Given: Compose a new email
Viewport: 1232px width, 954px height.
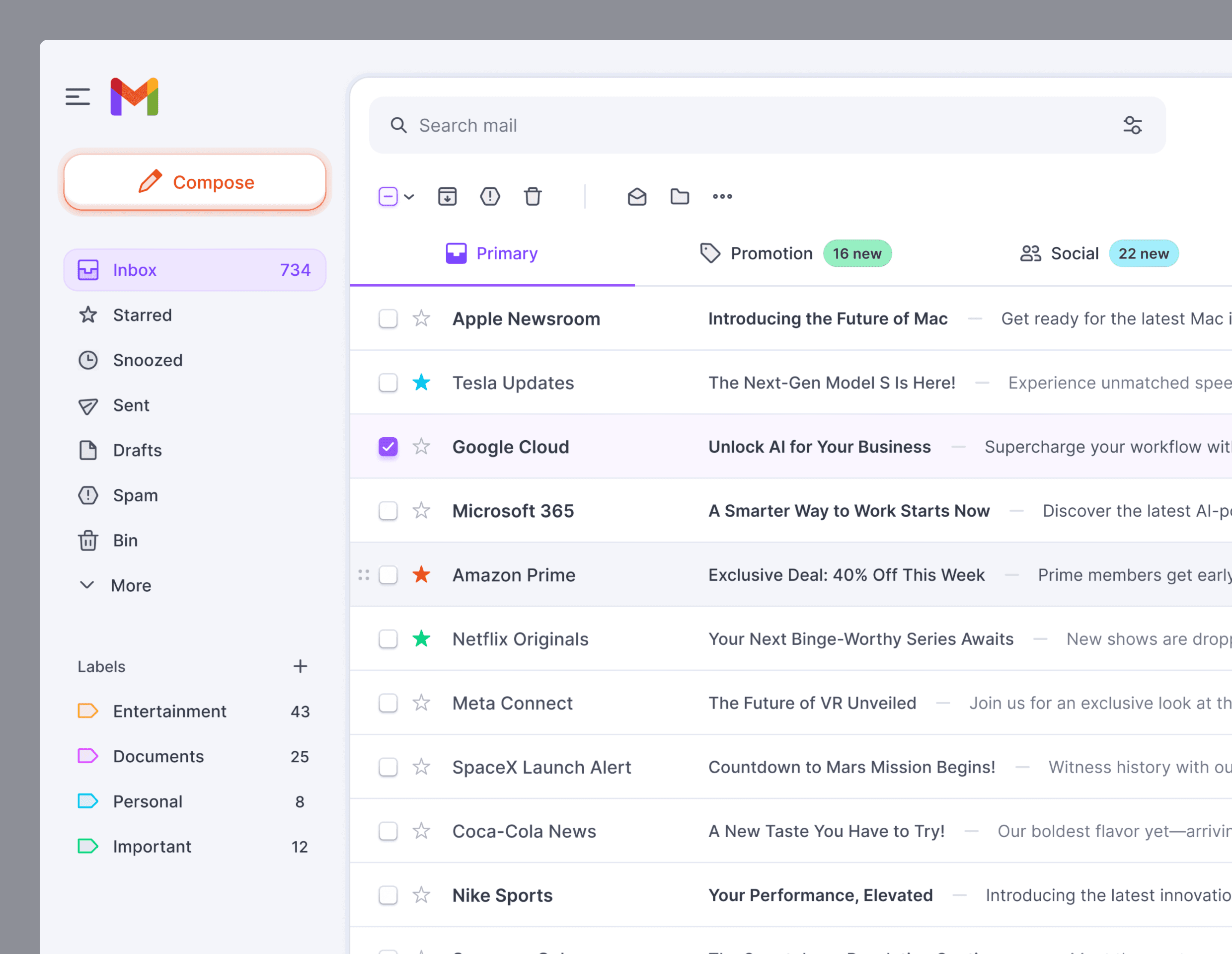Looking at the screenshot, I should (x=195, y=182).
